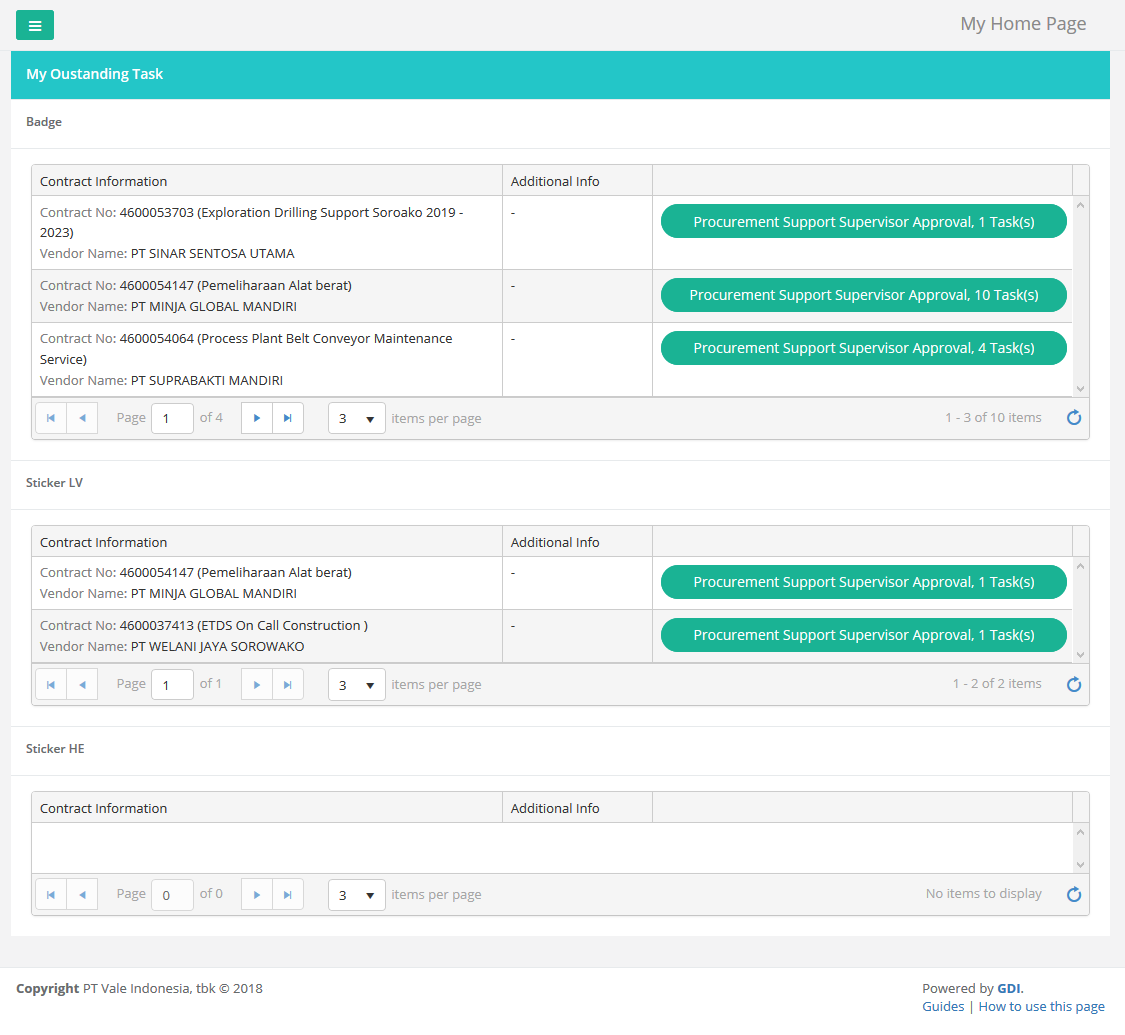Open the hamburger menu in the header
This screenshot has width=1125, height=1035.
pyautogui.click(x=35, y=25)
